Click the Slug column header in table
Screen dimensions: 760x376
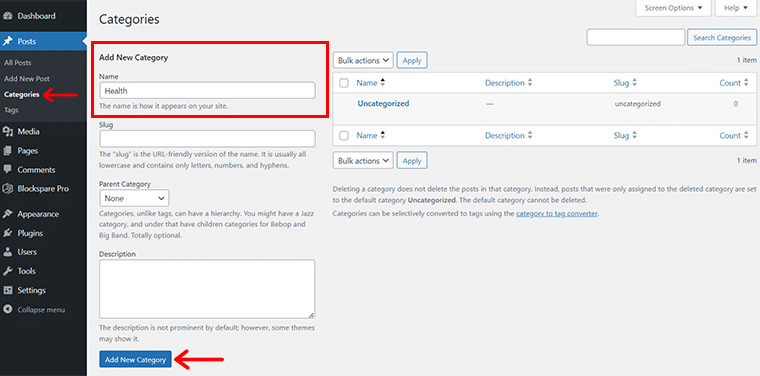click(x=621, y=83)
